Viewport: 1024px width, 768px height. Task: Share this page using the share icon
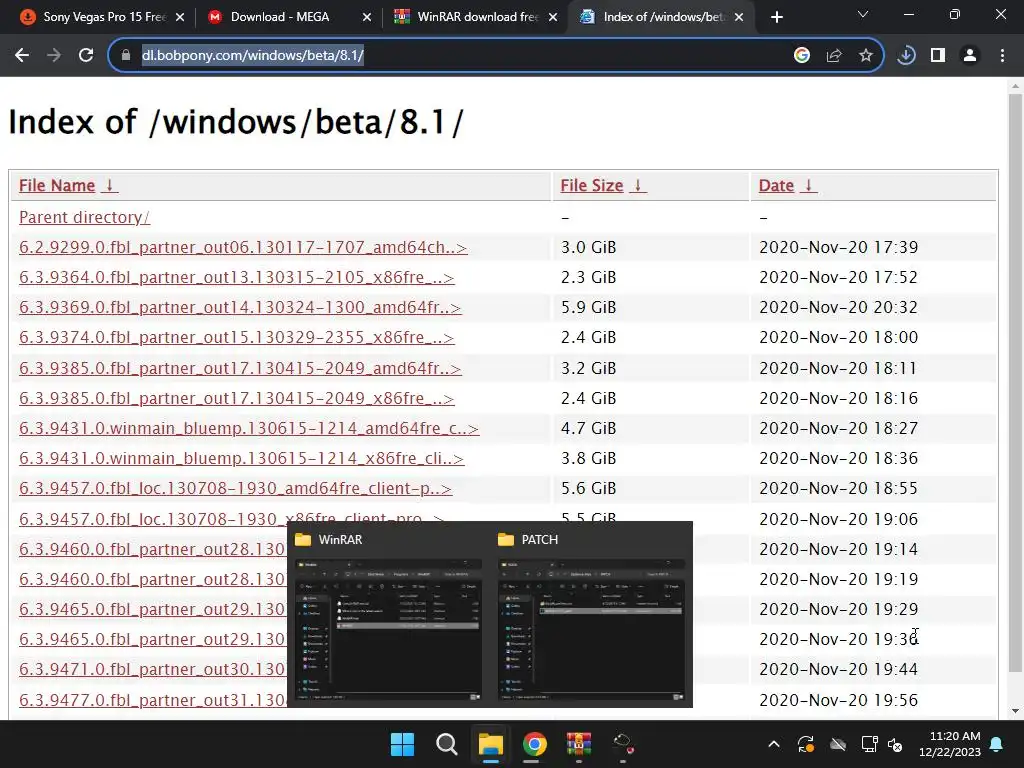click(x=834, y=56)
